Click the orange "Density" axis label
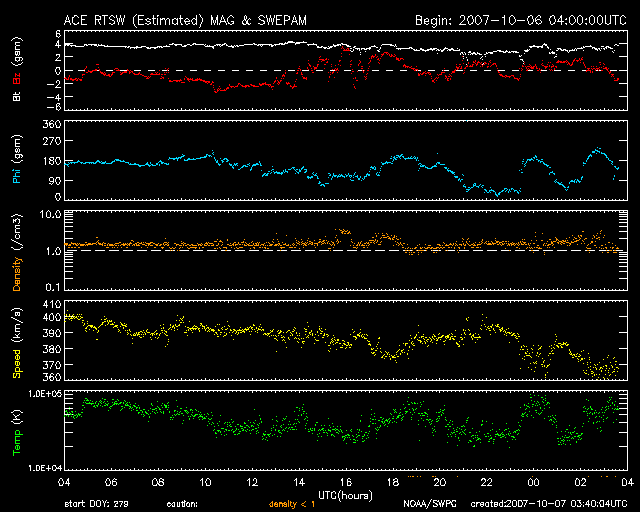Viewport: 640px width, 512px height. (17, 274)
